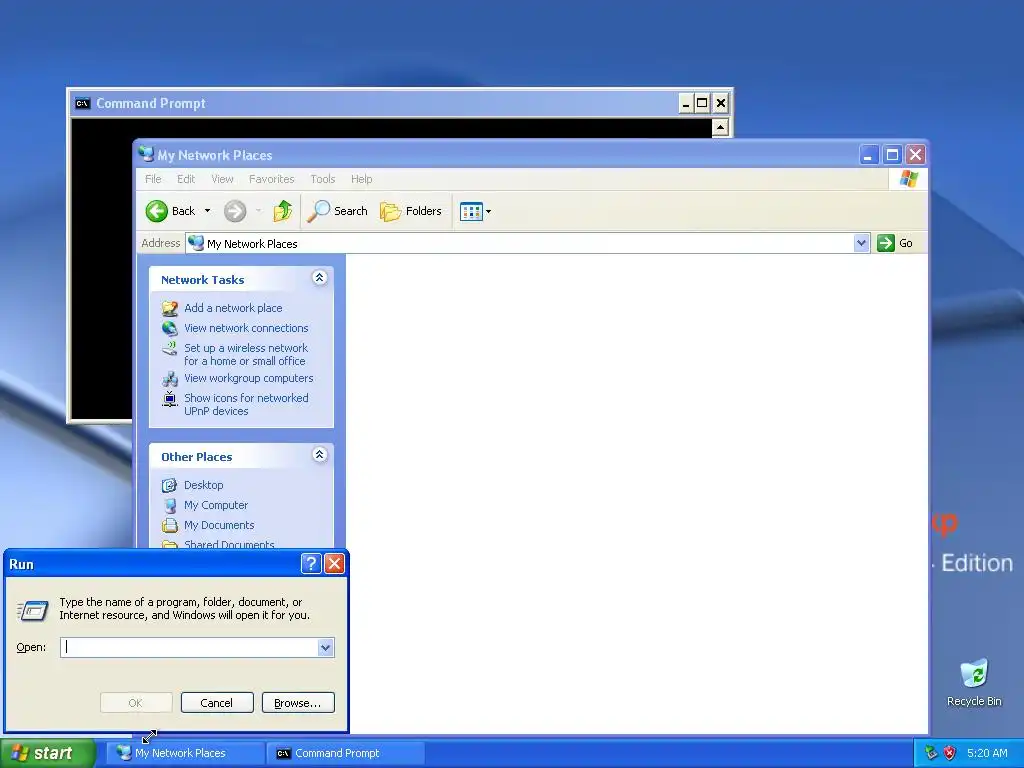Open the File menu

[153, 179]
